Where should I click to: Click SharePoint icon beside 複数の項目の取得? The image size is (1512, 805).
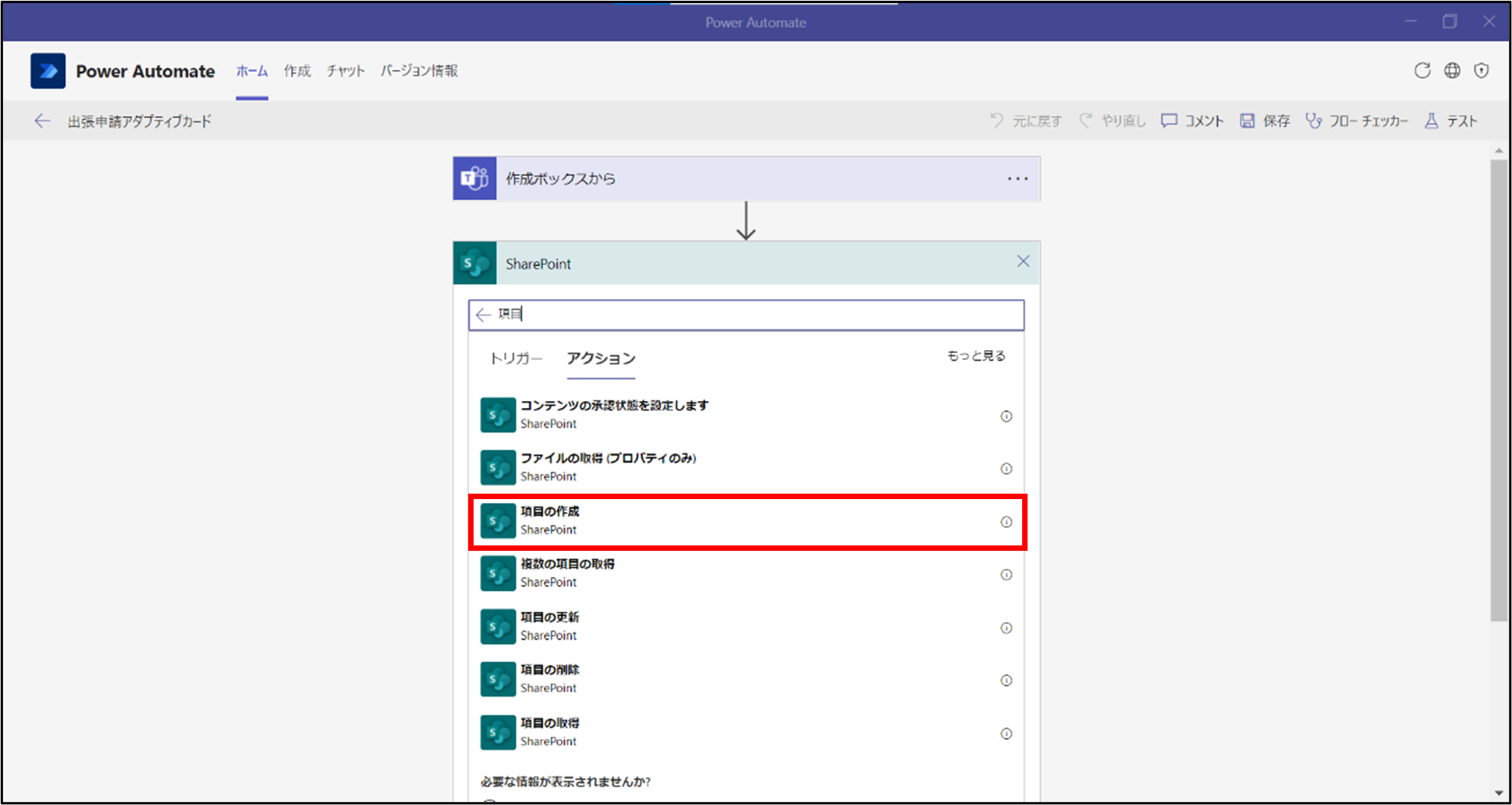tap(498, 573)
